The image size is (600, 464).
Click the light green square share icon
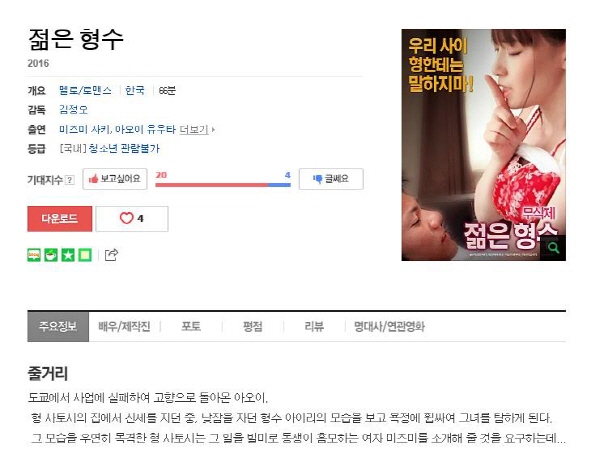pos(85,255)
